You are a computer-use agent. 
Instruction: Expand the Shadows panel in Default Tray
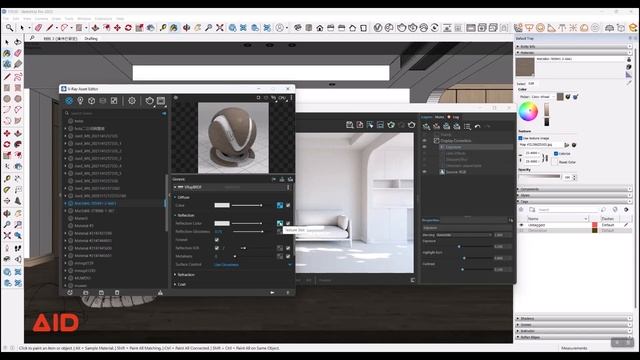point(574,318)
